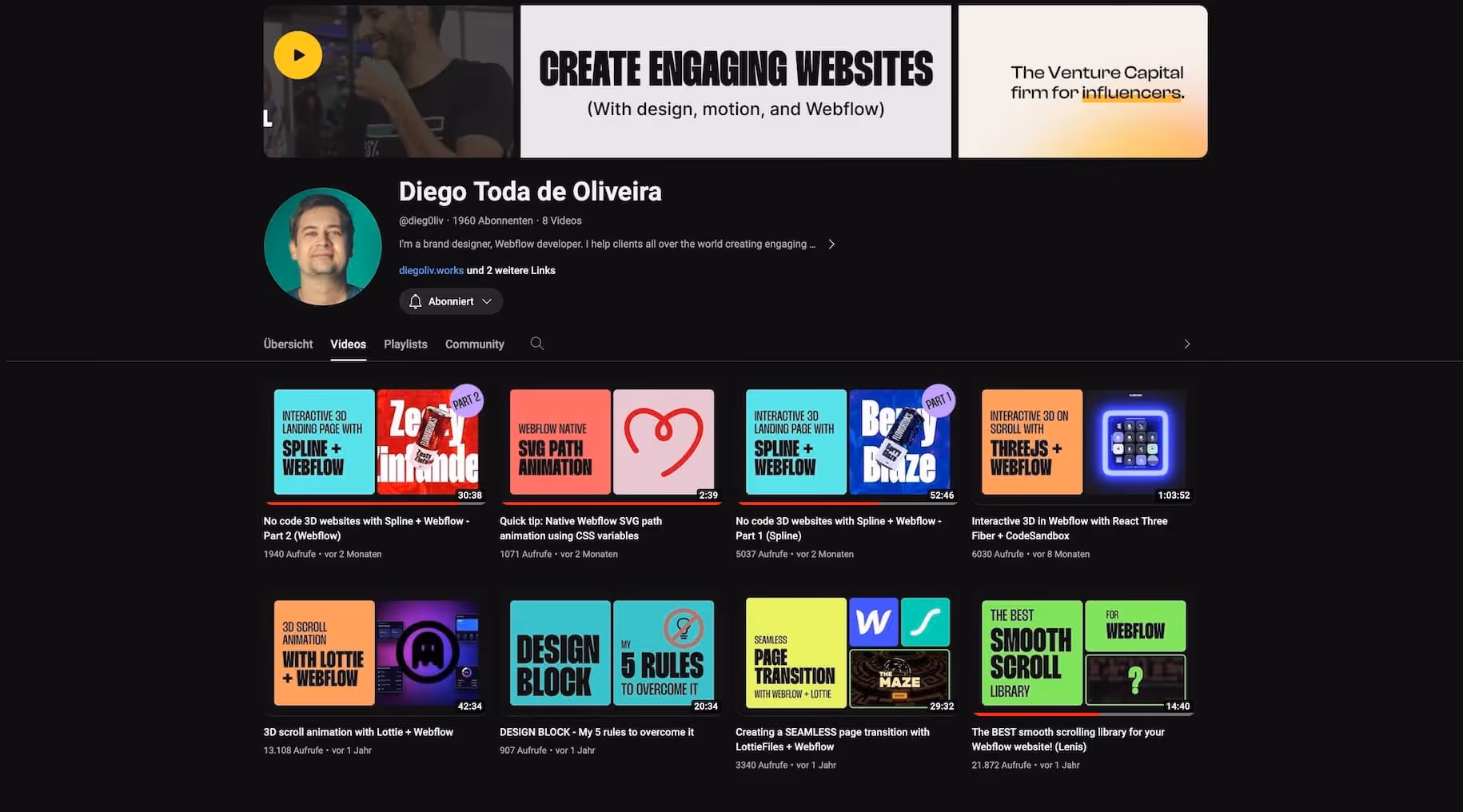This screenshot has height=812, width=1463.
Task: Click '1071 Aufrufe • vor 2 Monaten' text
Action: coord(559,555)
